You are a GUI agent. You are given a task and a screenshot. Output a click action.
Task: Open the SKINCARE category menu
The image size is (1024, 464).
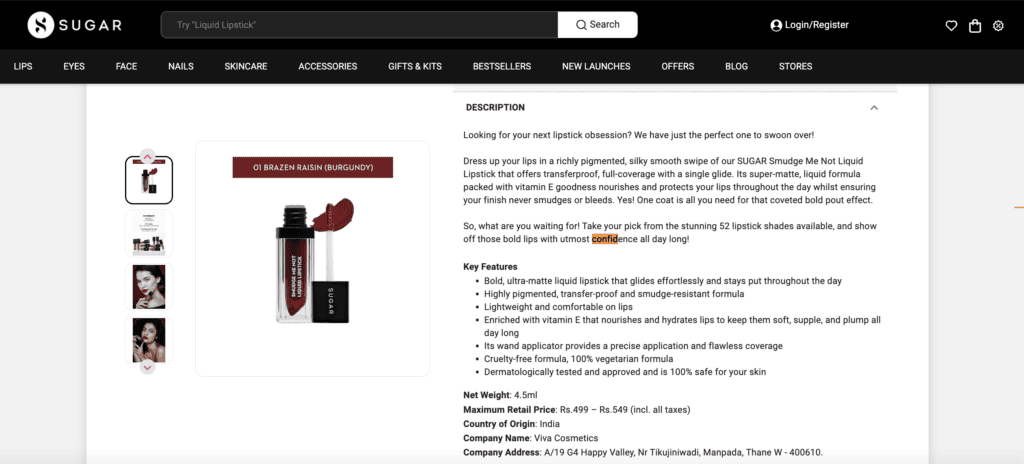click(246, 66)
